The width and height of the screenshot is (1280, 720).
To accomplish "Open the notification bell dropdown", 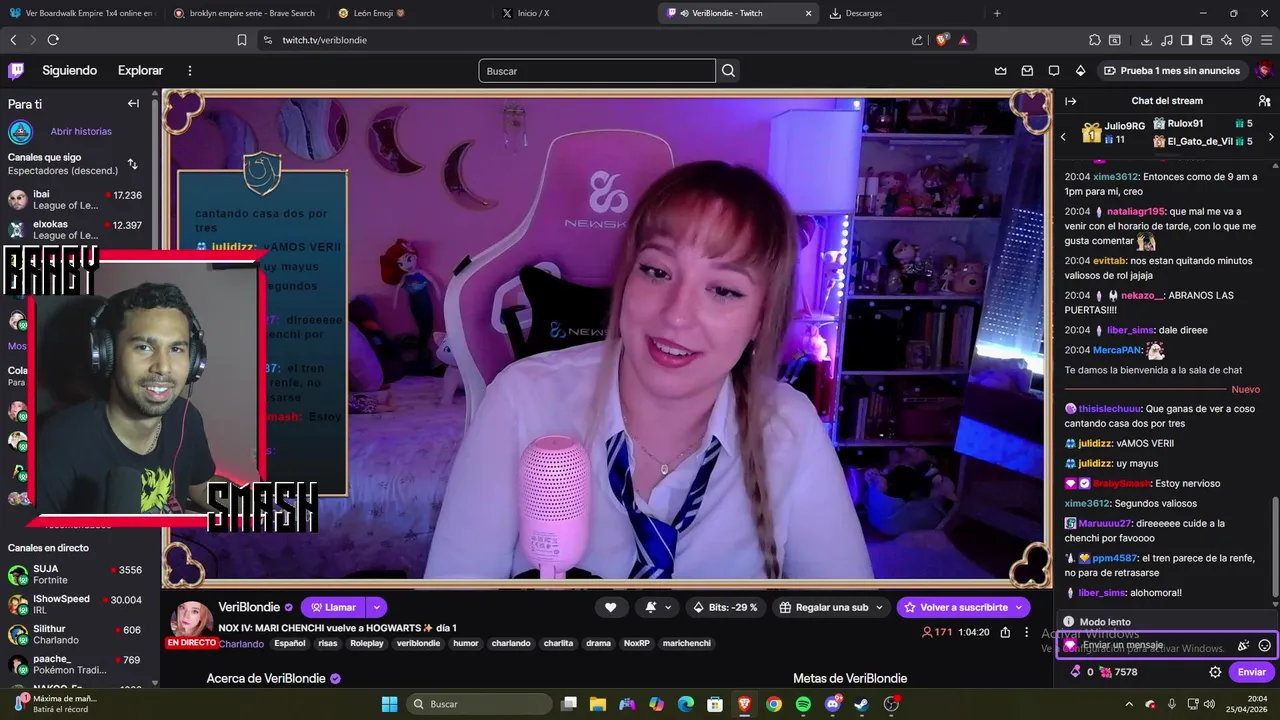I will click(x=656, y=607).
